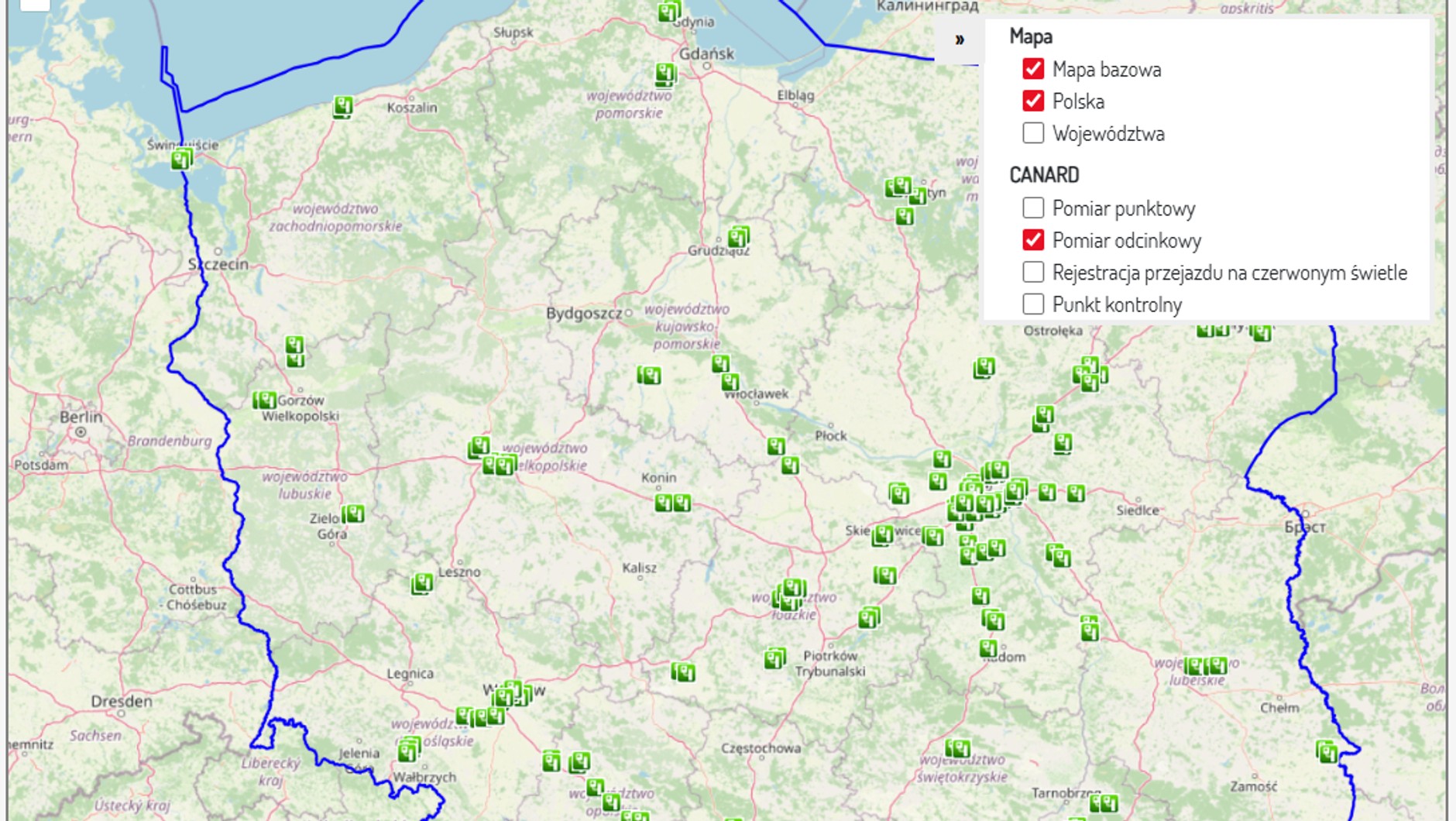Viewport: 1456px width, 821px height.
Task: Select the camera marker at Grudziądz
Action: click(739, 236)
